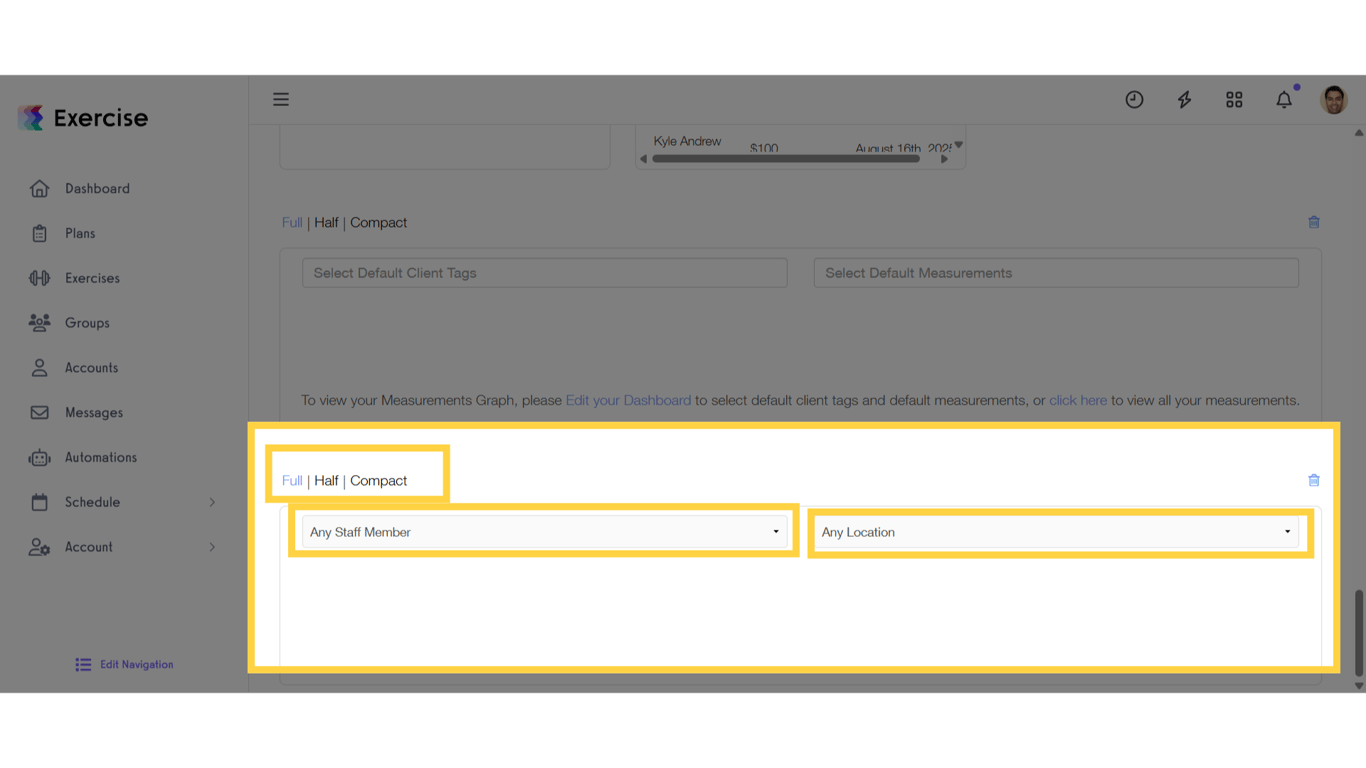Delete the staff filter widget with trash icon

pyautogui.click(x=1313, y=480)
